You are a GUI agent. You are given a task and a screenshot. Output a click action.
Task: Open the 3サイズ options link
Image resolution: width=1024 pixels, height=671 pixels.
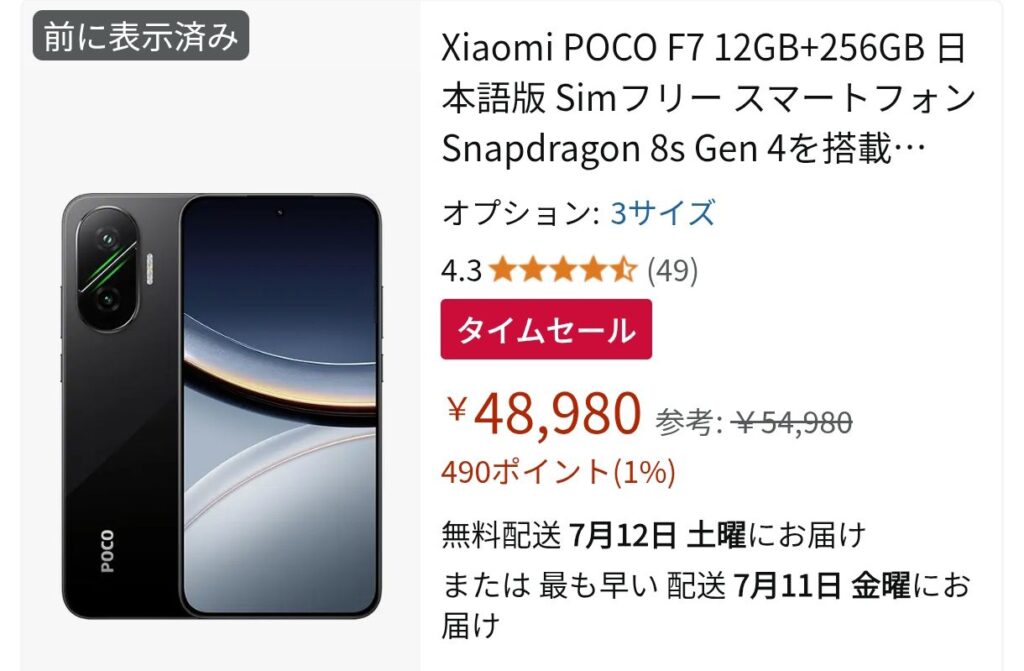662,213
